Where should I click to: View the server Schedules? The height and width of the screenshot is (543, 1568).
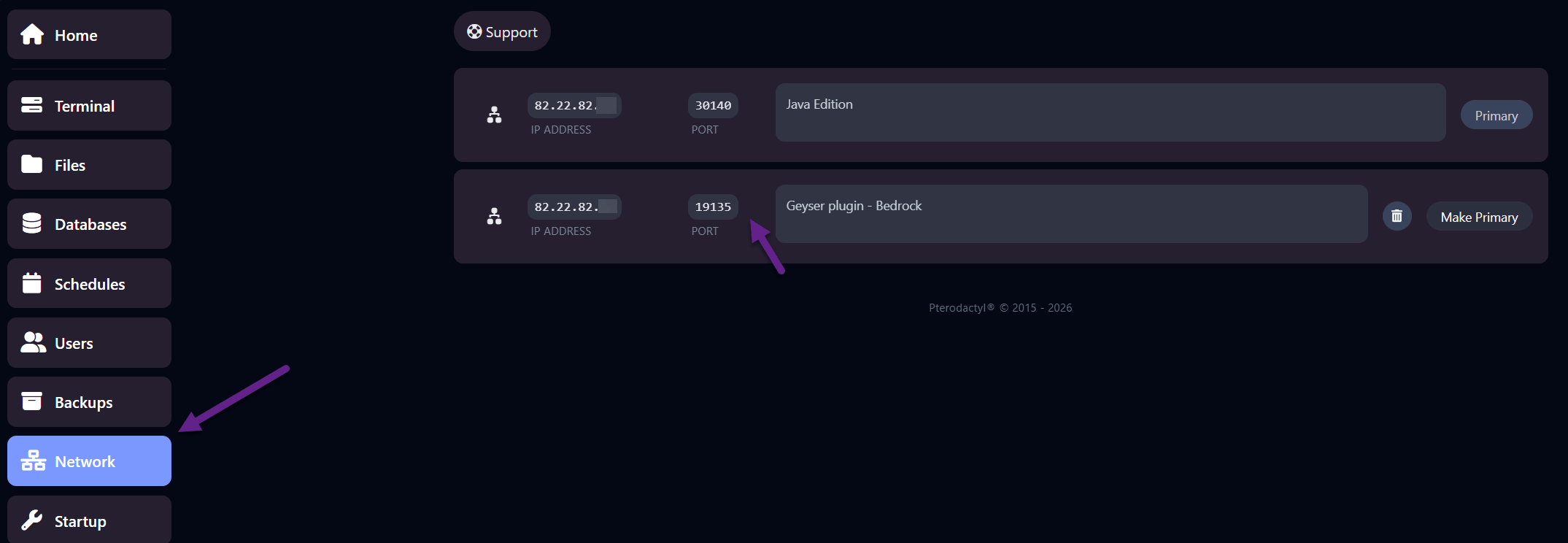[90, 283]
